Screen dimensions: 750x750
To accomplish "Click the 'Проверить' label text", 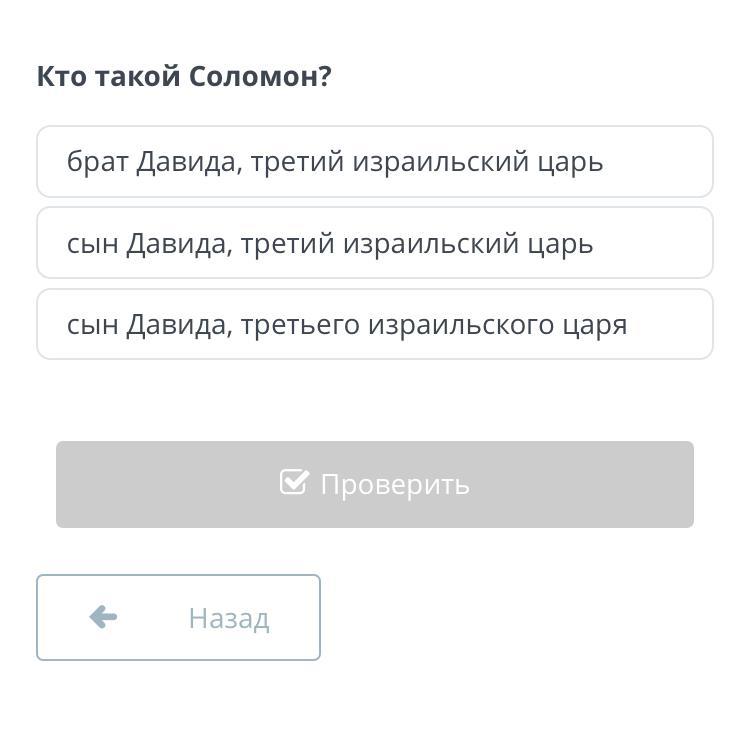I will [x=394, y=484].
